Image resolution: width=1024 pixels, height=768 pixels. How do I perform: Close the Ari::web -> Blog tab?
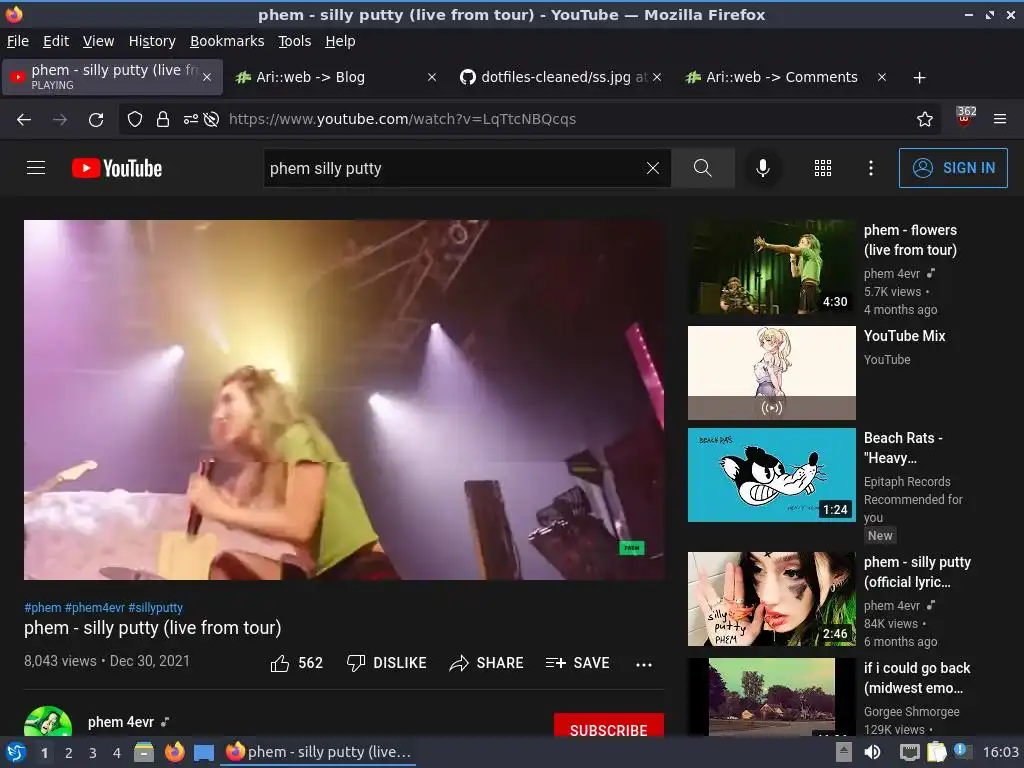click(x=432, y=77)
